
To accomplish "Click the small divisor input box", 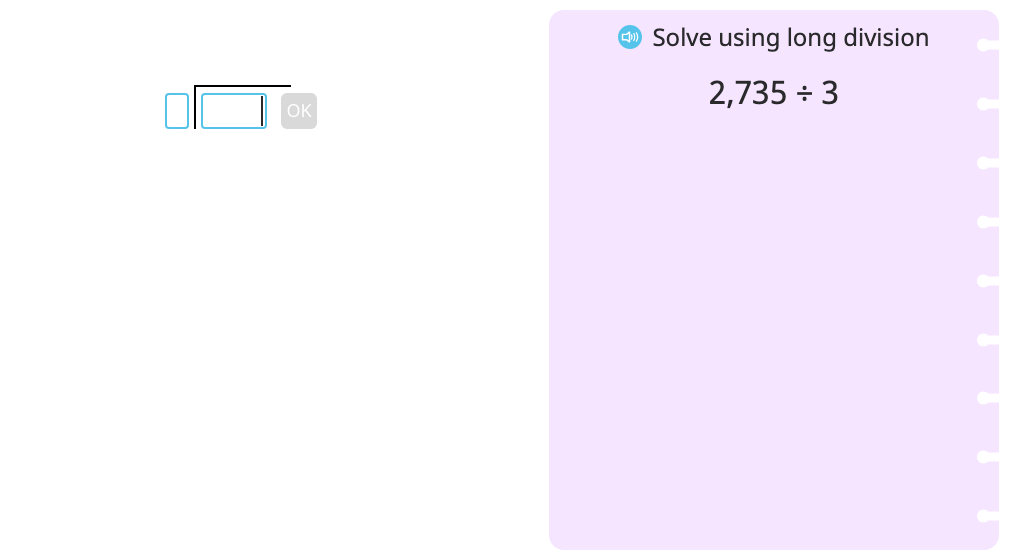I will pos(177,111).
